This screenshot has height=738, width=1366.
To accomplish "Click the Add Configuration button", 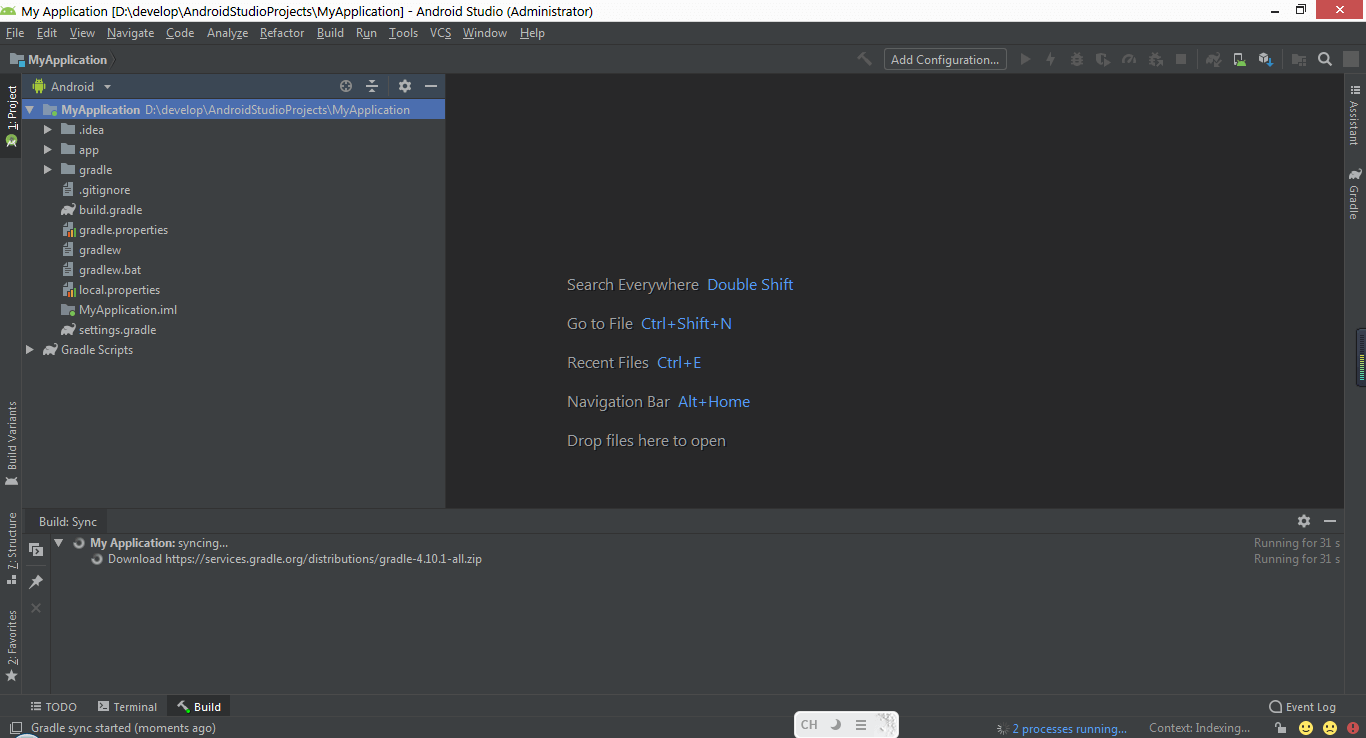I will coord(944,60).
